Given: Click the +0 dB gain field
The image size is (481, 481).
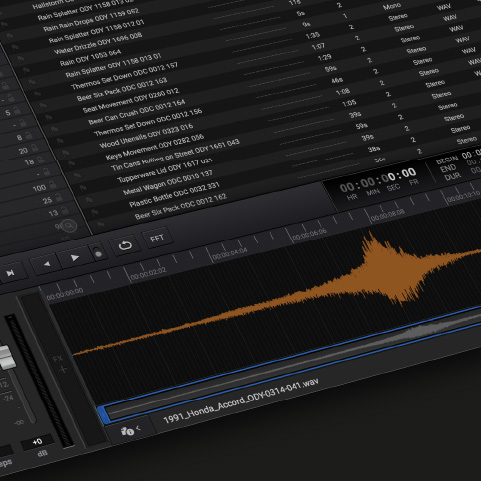Looking at the screenshot, I should coord(37,442).
